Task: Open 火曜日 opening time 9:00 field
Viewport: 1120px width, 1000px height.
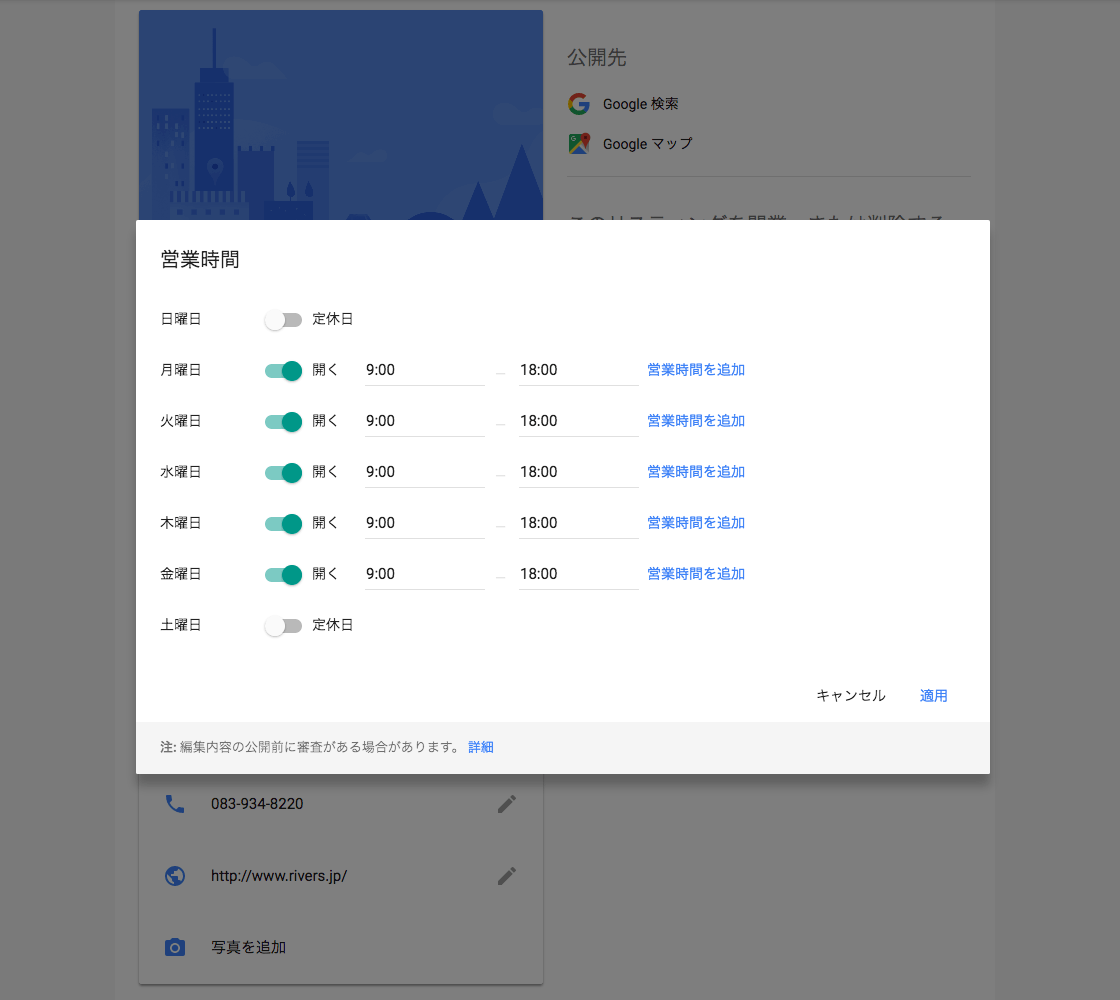Action: [424, 421]
